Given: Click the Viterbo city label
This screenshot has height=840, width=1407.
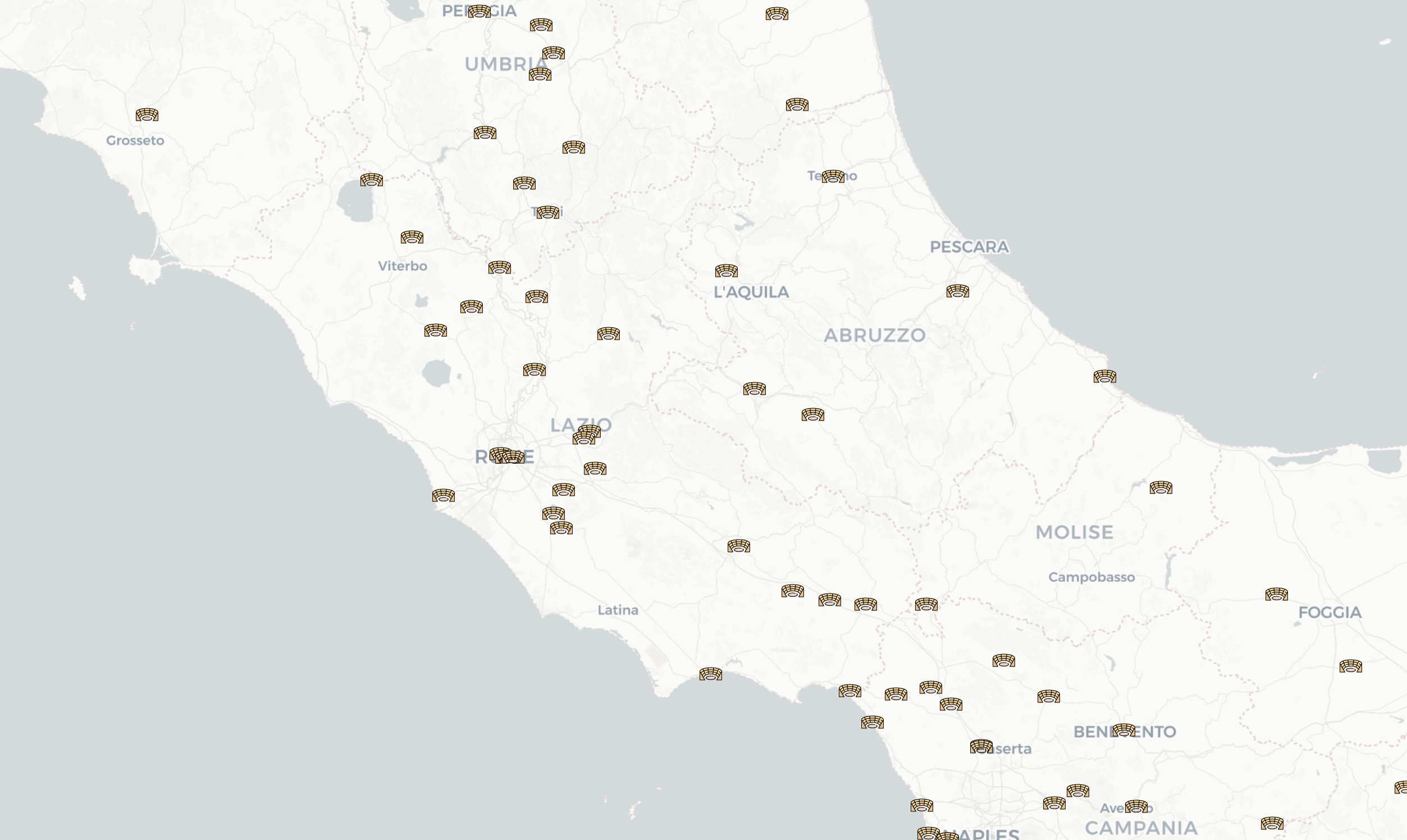Looking at the screenshot, I should point(403,266).
